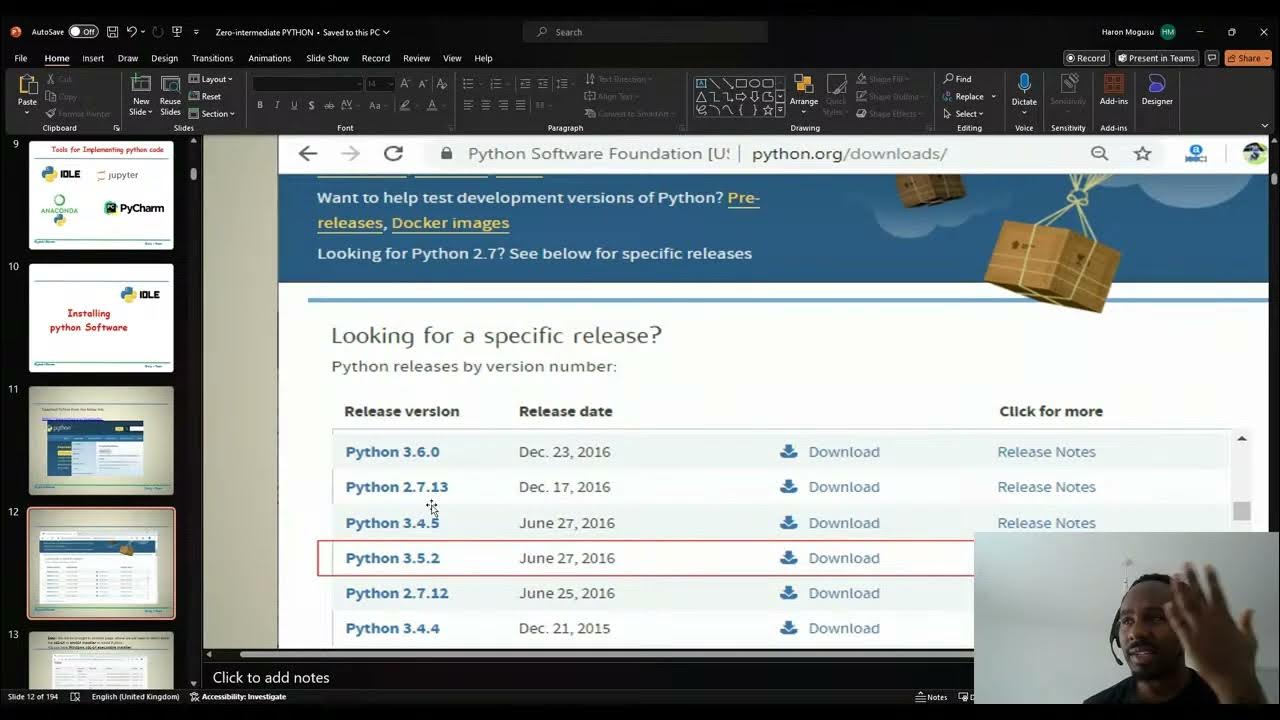The image size is (1280, 720).
Task: Toggle text Shadow formatting
Action: [312, 105]
